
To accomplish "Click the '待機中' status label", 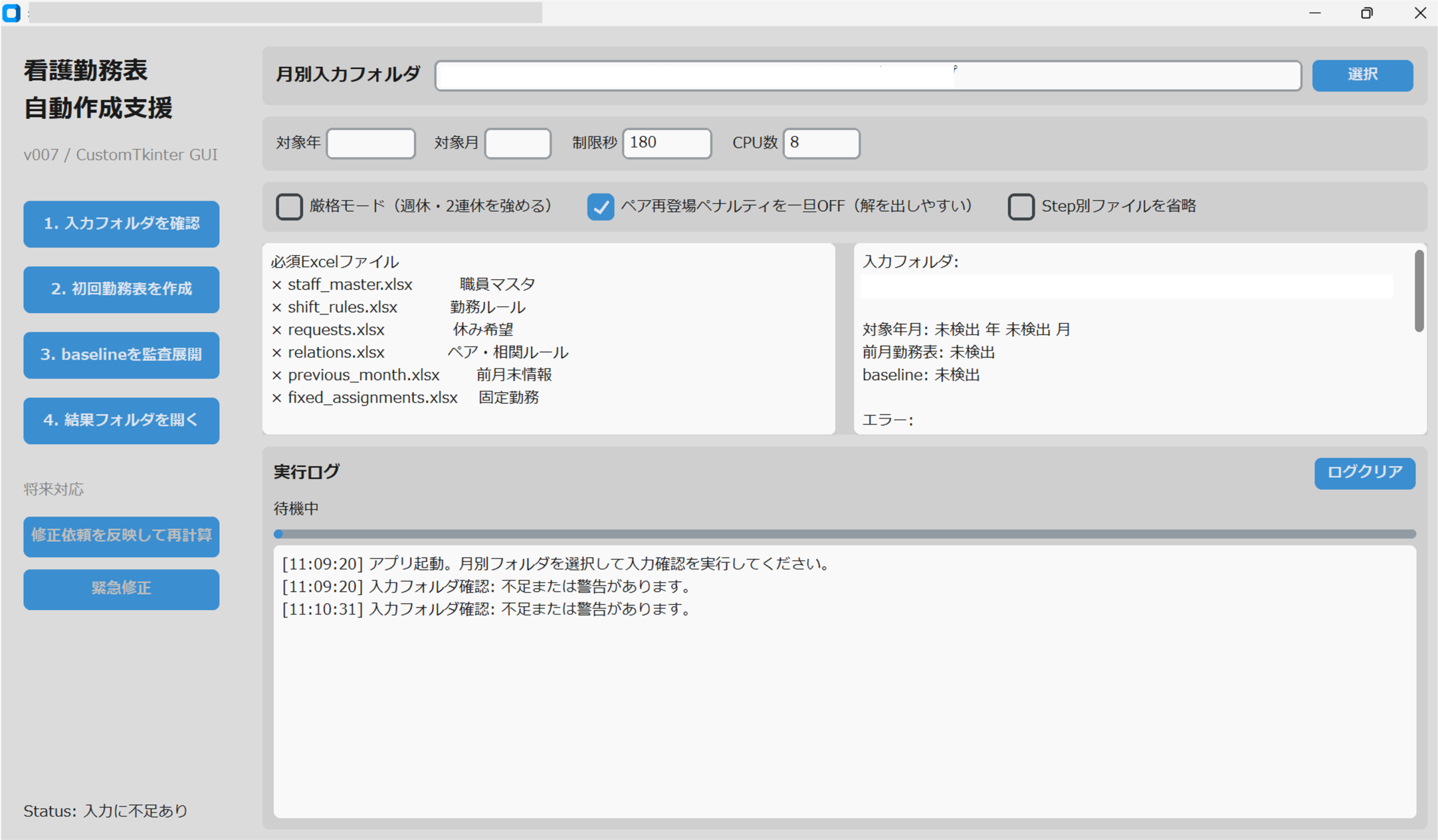I will 296,508.
